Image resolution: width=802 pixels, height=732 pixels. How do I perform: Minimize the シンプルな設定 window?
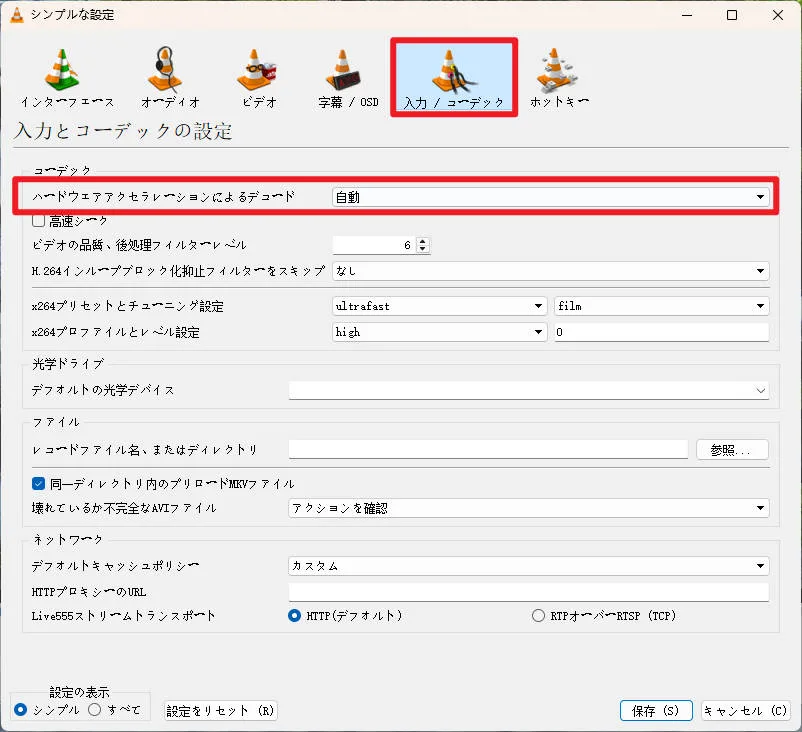[x=687, y=15]
